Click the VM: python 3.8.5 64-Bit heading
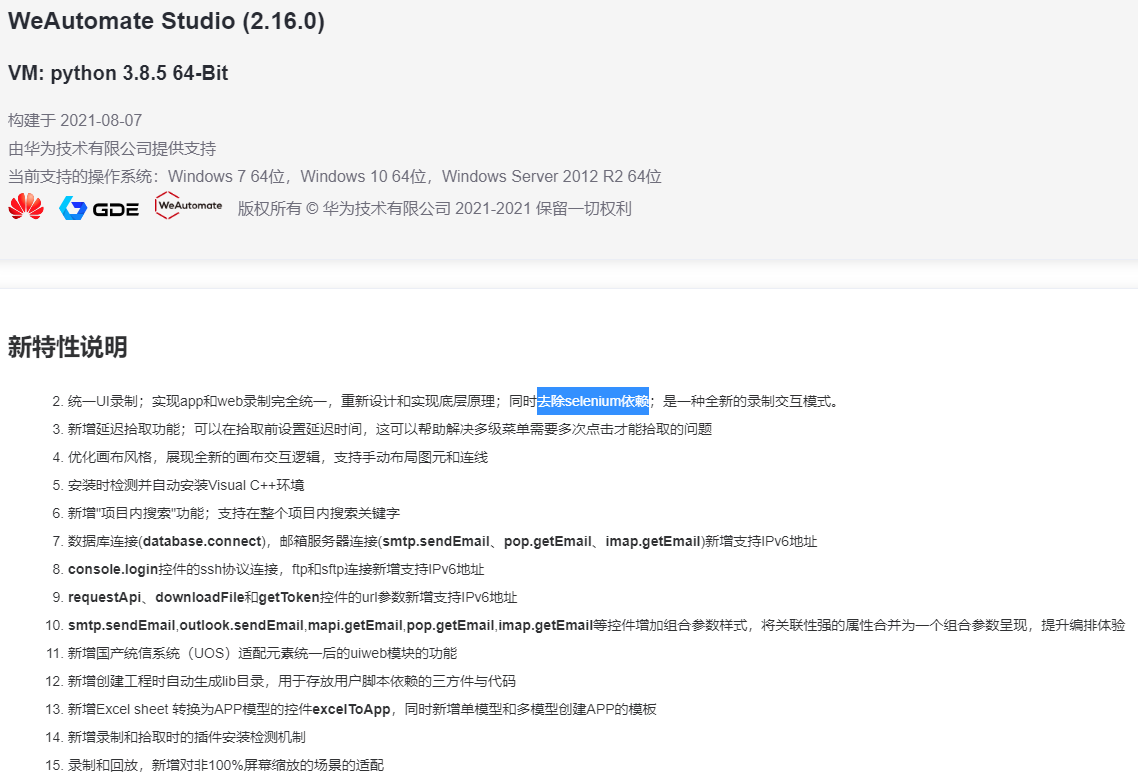Screen dimensions: 1138x779 pyautogui.click(x=118, y=73)
